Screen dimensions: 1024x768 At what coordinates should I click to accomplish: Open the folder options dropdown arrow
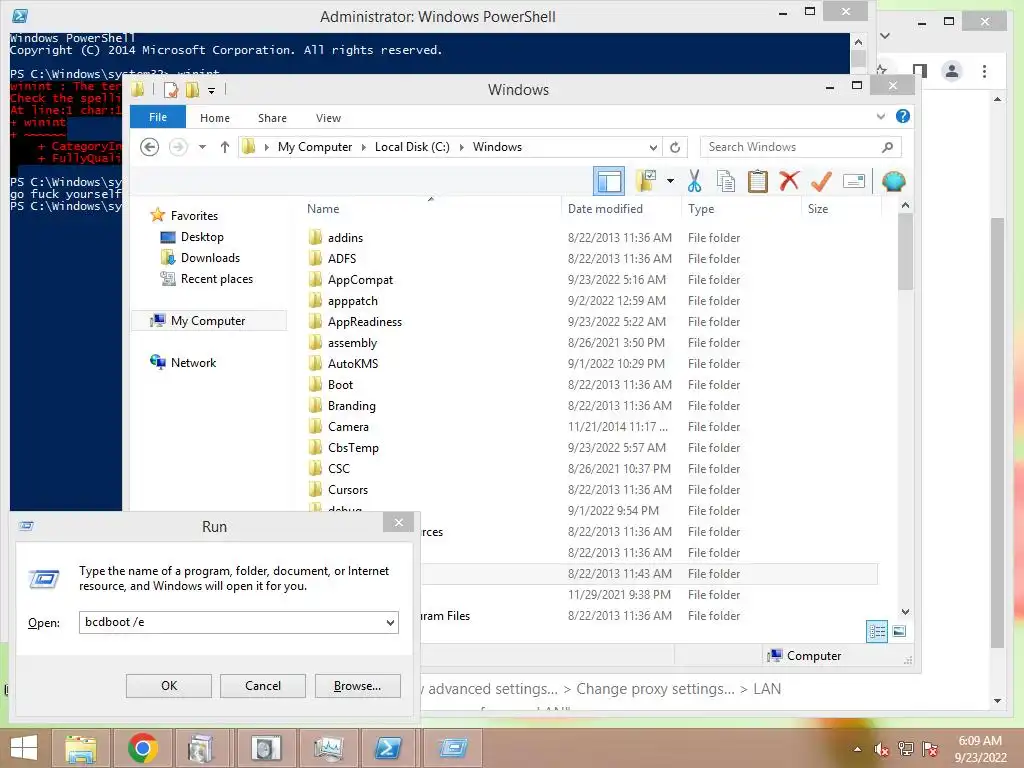tap(670, 181)
